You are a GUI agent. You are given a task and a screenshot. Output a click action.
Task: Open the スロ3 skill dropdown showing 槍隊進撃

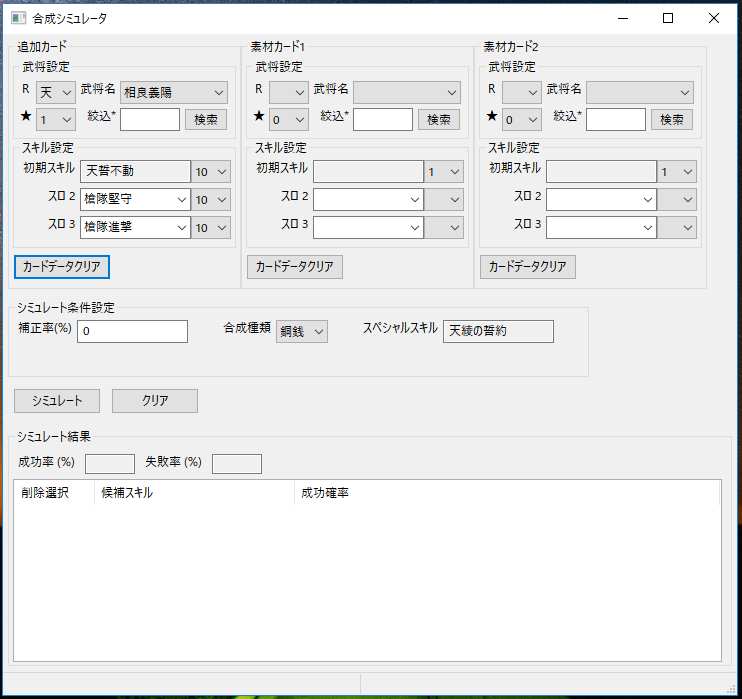point(135,227)
